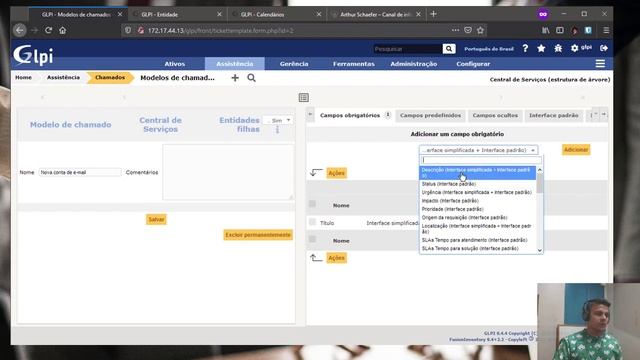Open the Entidades filhas Sim dropdown
Image resolution: width=640 pixels, height=360 pixels.
point(278,120)
